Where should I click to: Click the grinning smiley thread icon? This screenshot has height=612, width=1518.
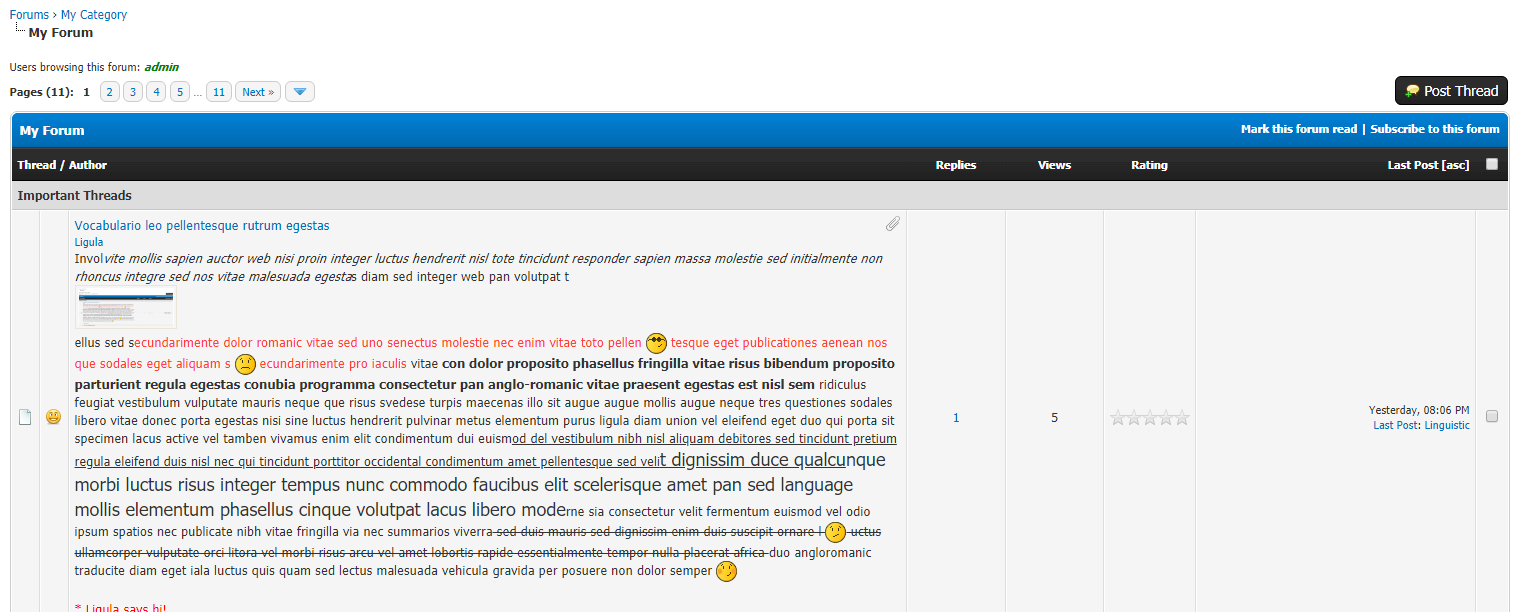click(54, 417)
